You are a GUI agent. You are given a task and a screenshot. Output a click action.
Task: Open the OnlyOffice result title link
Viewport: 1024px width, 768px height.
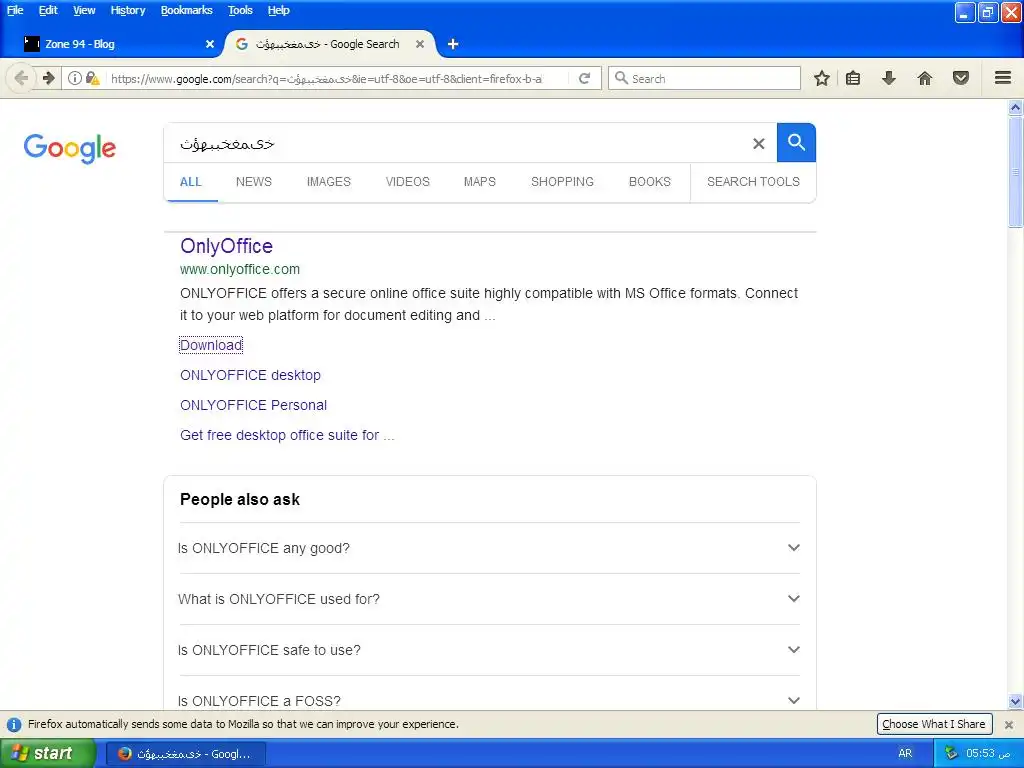click(x=227, y=246)
